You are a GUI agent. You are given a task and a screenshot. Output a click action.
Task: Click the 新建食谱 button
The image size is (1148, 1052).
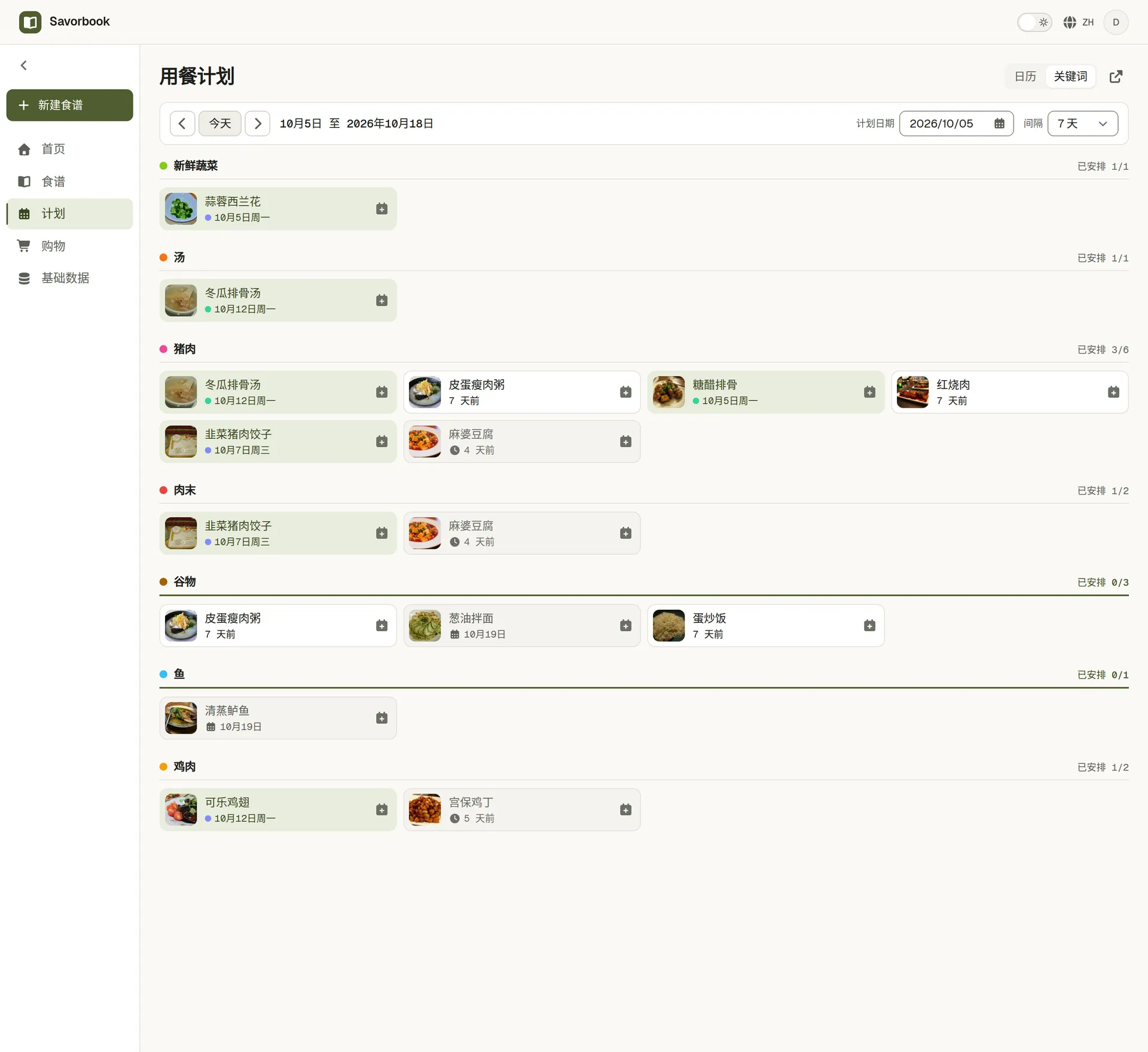pyautogui.click(x=70, y=105)
